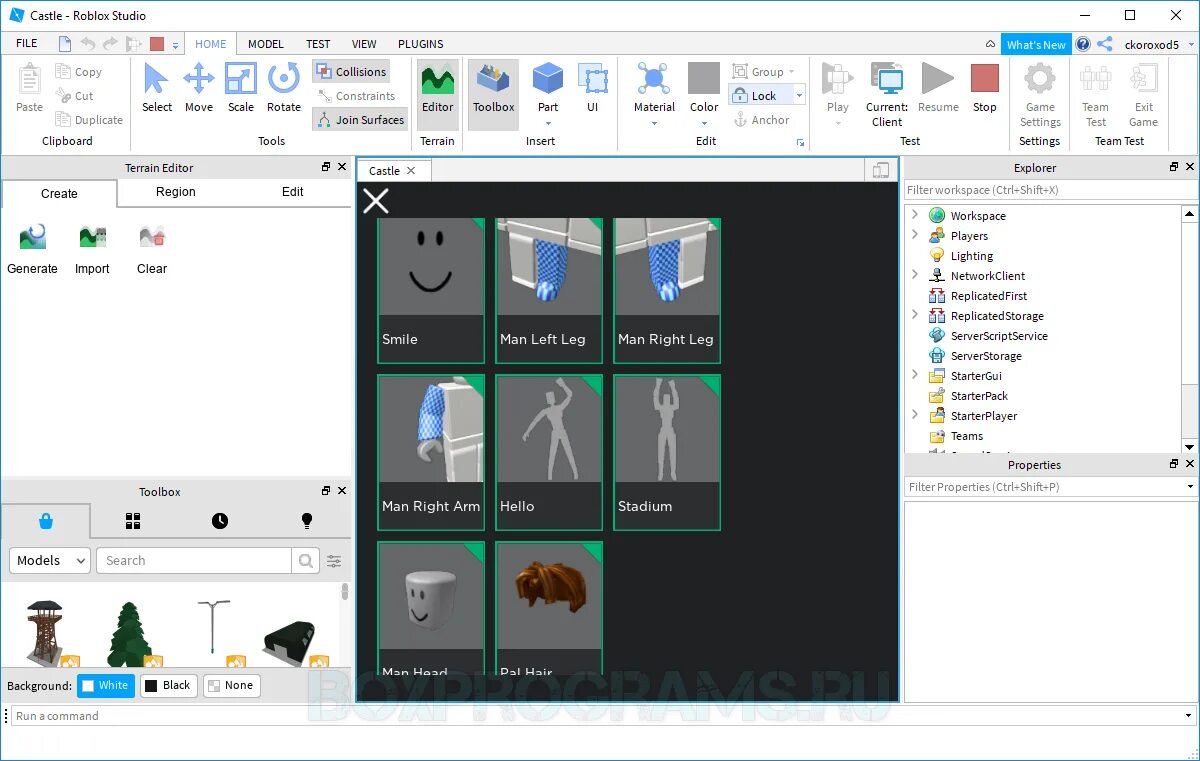Click Current: Client view switch
Image resolution: width=1200 pixels, height=761 pixels.
pyautogui.click(x=887, y=94)
